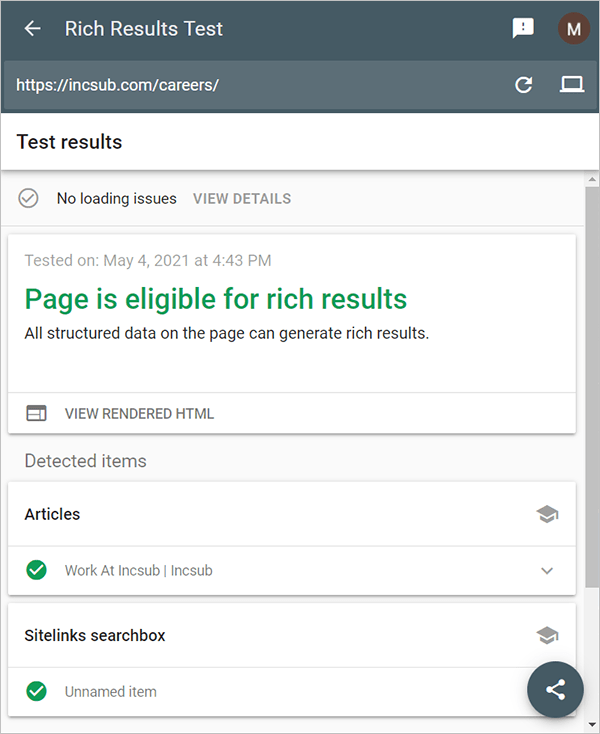Click the green check beside Work At Incsub

(x=37, y=570)
